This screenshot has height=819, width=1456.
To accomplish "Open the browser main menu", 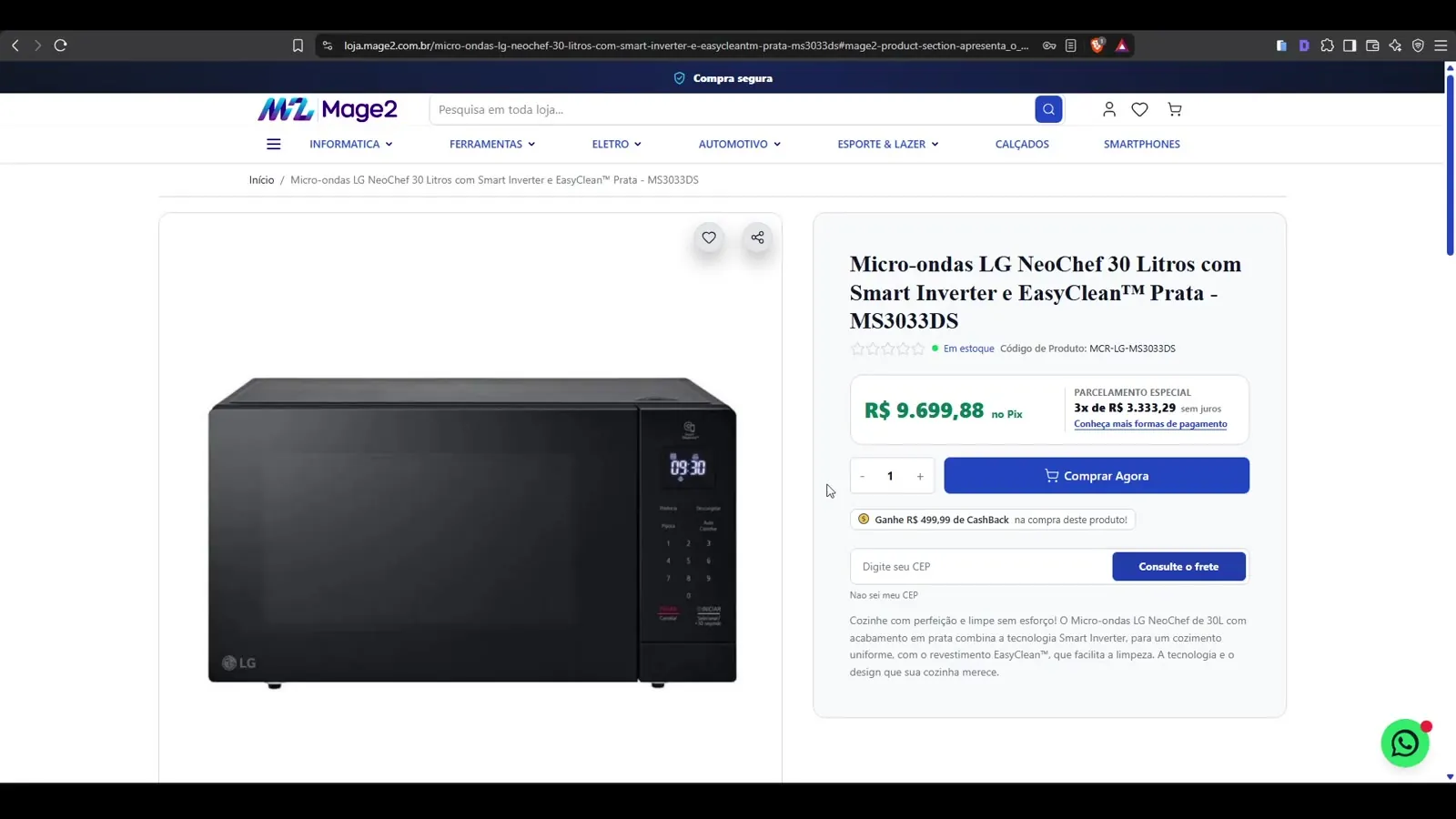I will [1441, 45].
